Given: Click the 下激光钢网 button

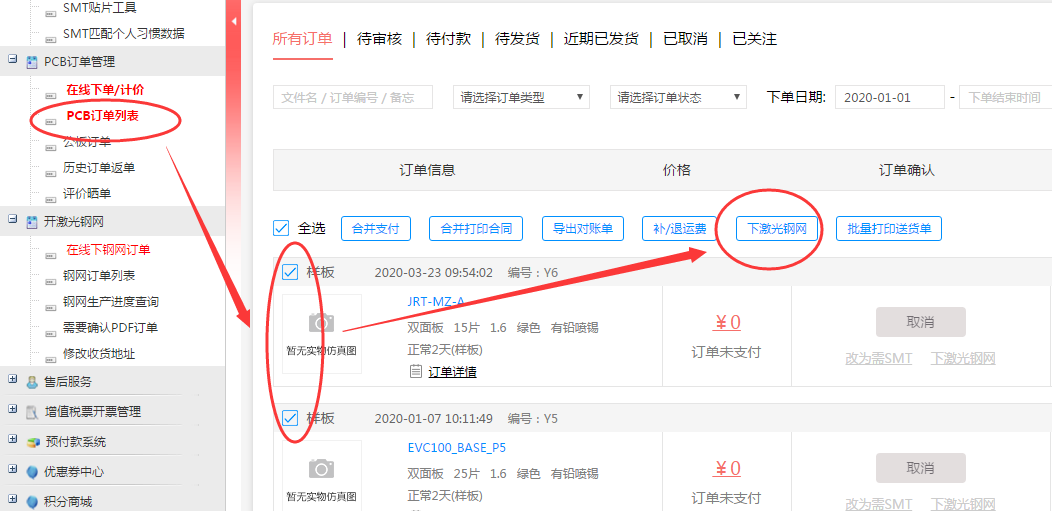Looking at the screenshot, I should click(x=777, y=229).
